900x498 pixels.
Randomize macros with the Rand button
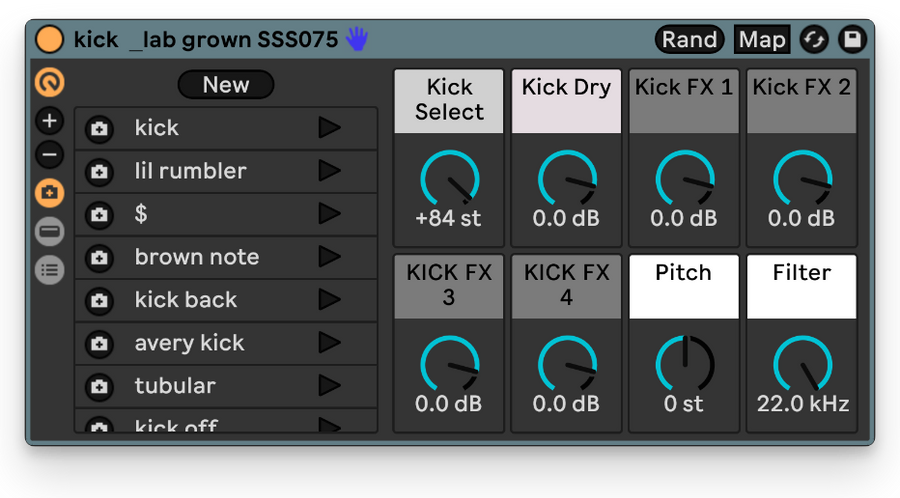(689, 40)
